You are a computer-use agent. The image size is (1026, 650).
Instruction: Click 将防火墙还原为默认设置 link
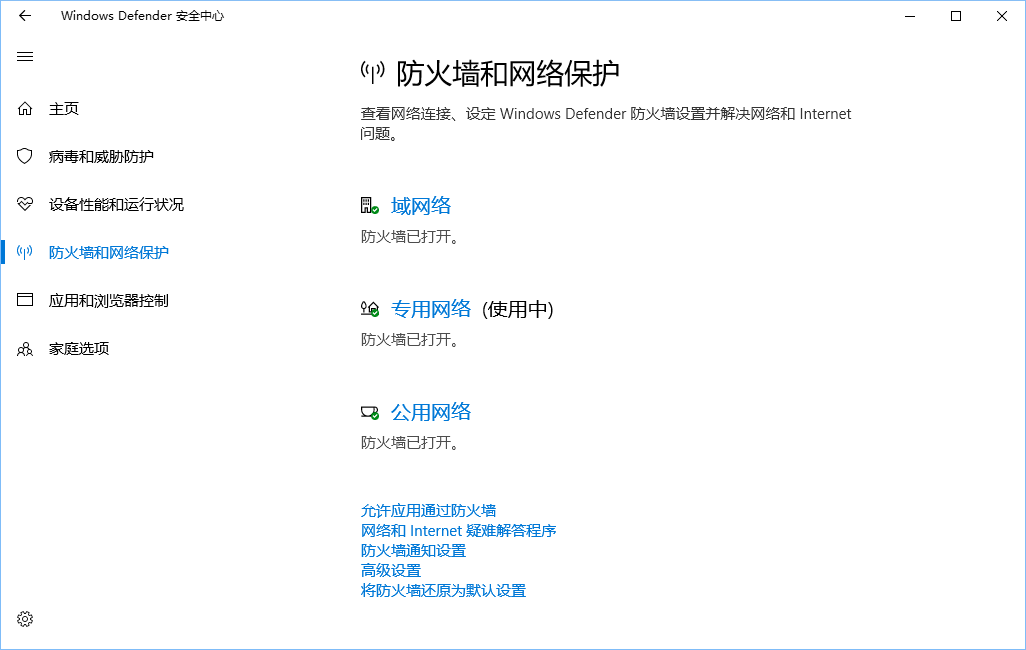click(443, 590)
